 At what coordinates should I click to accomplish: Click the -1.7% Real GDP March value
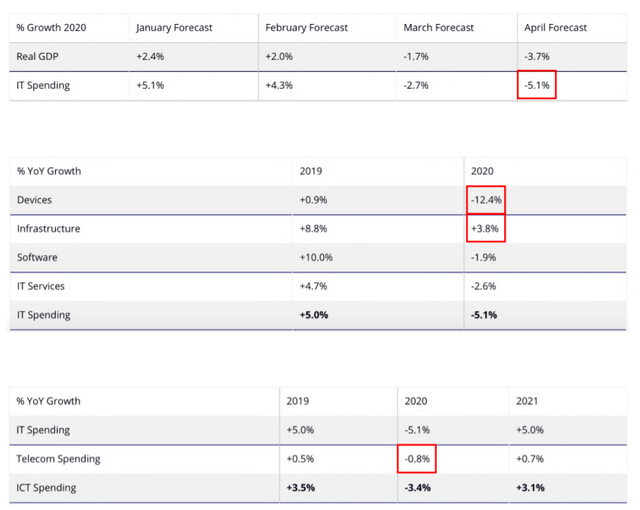tap(416, 56)
